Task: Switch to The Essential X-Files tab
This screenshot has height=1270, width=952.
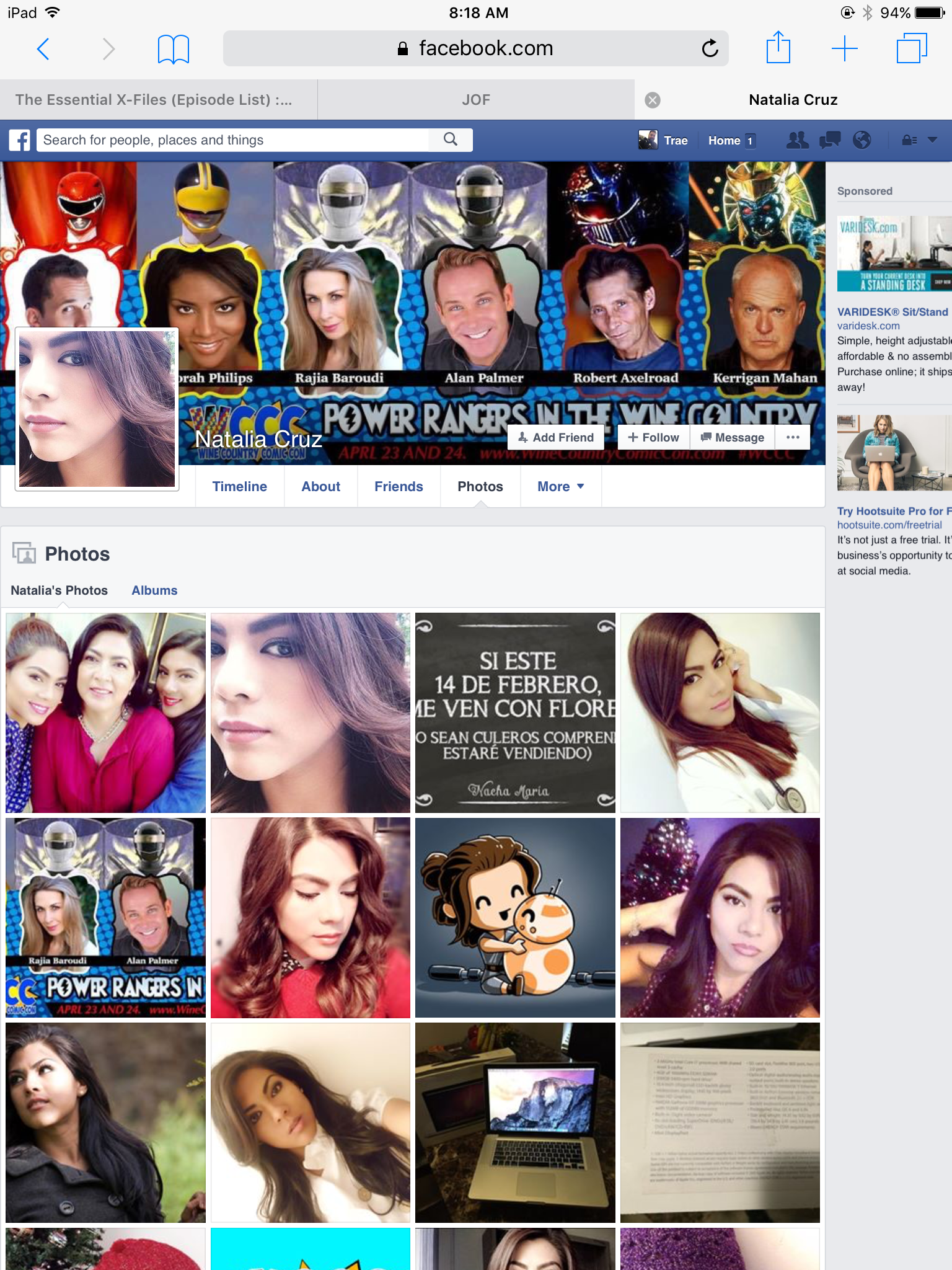Action: [x=159, y=100]
